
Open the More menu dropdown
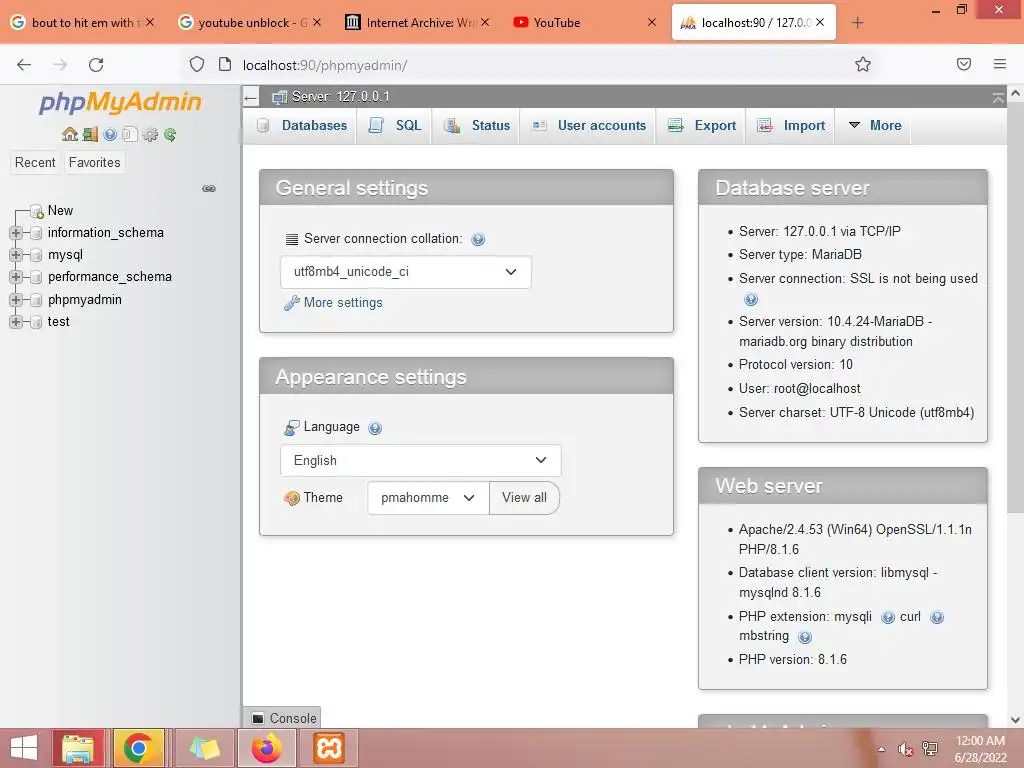[874, 125]
